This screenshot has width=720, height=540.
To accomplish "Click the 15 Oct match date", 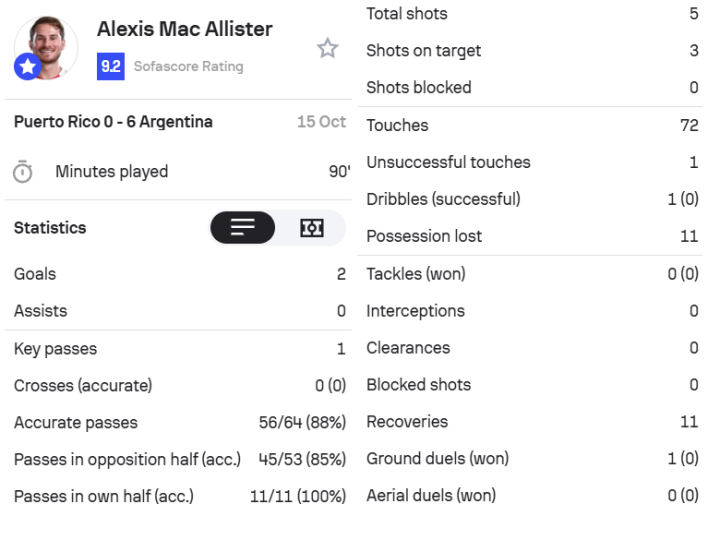I will (321, 122).
